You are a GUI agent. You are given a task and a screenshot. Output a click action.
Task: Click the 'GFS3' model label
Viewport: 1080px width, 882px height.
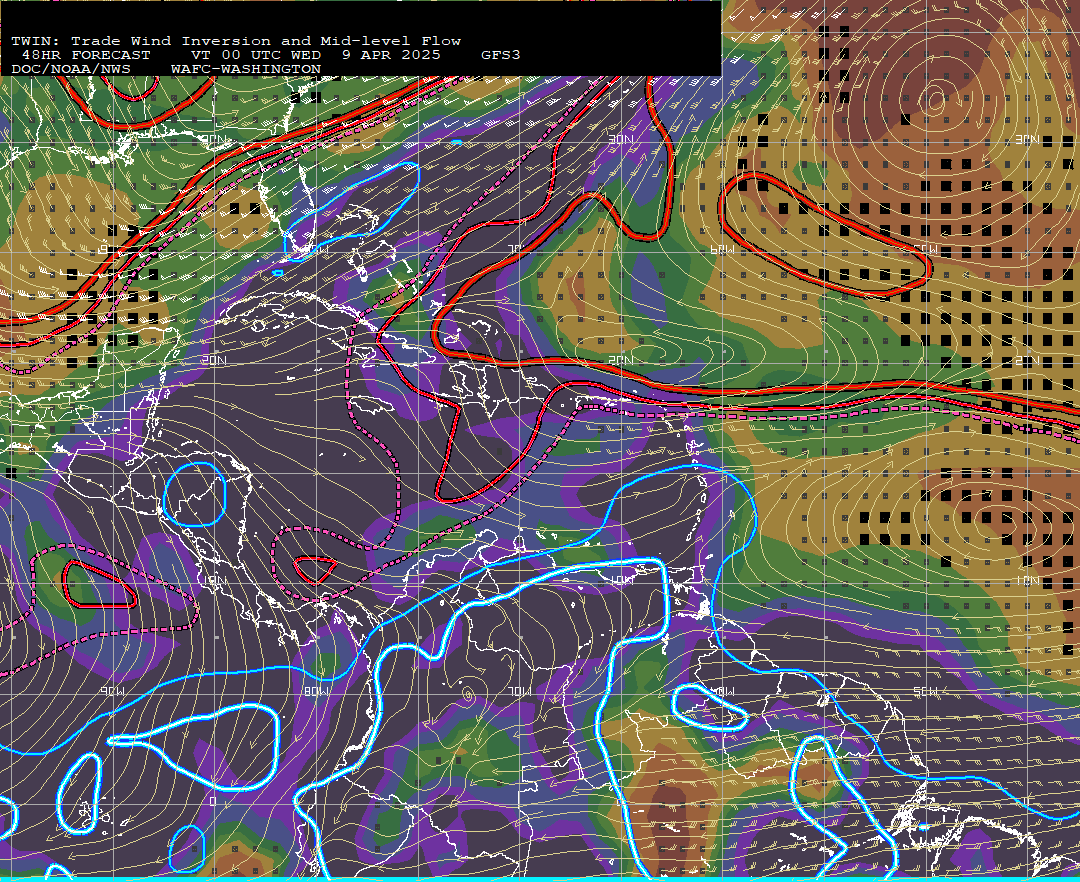point(501,55)
